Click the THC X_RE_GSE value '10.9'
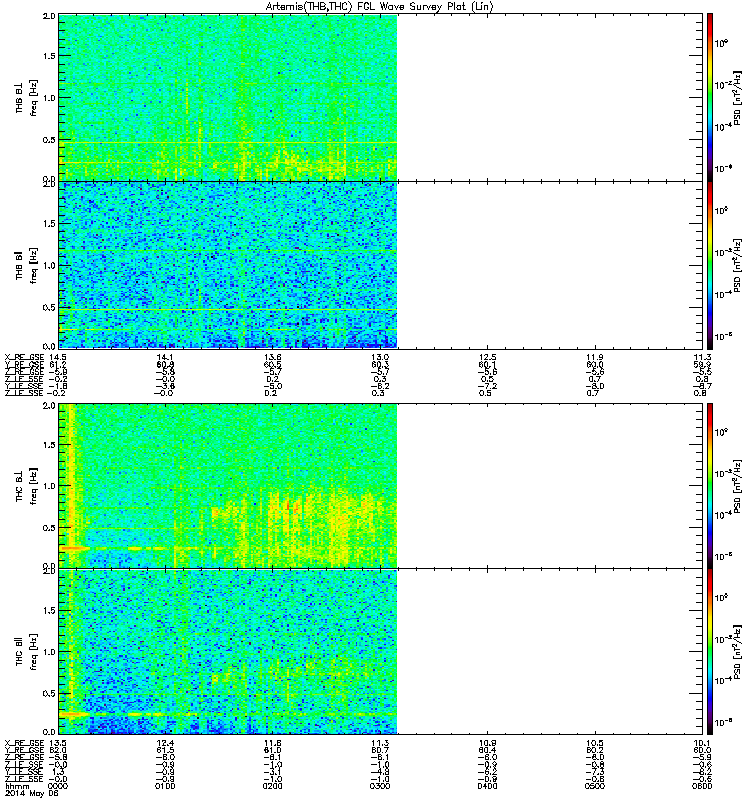Viewport: 750px width, 800px height. [487, 743]
